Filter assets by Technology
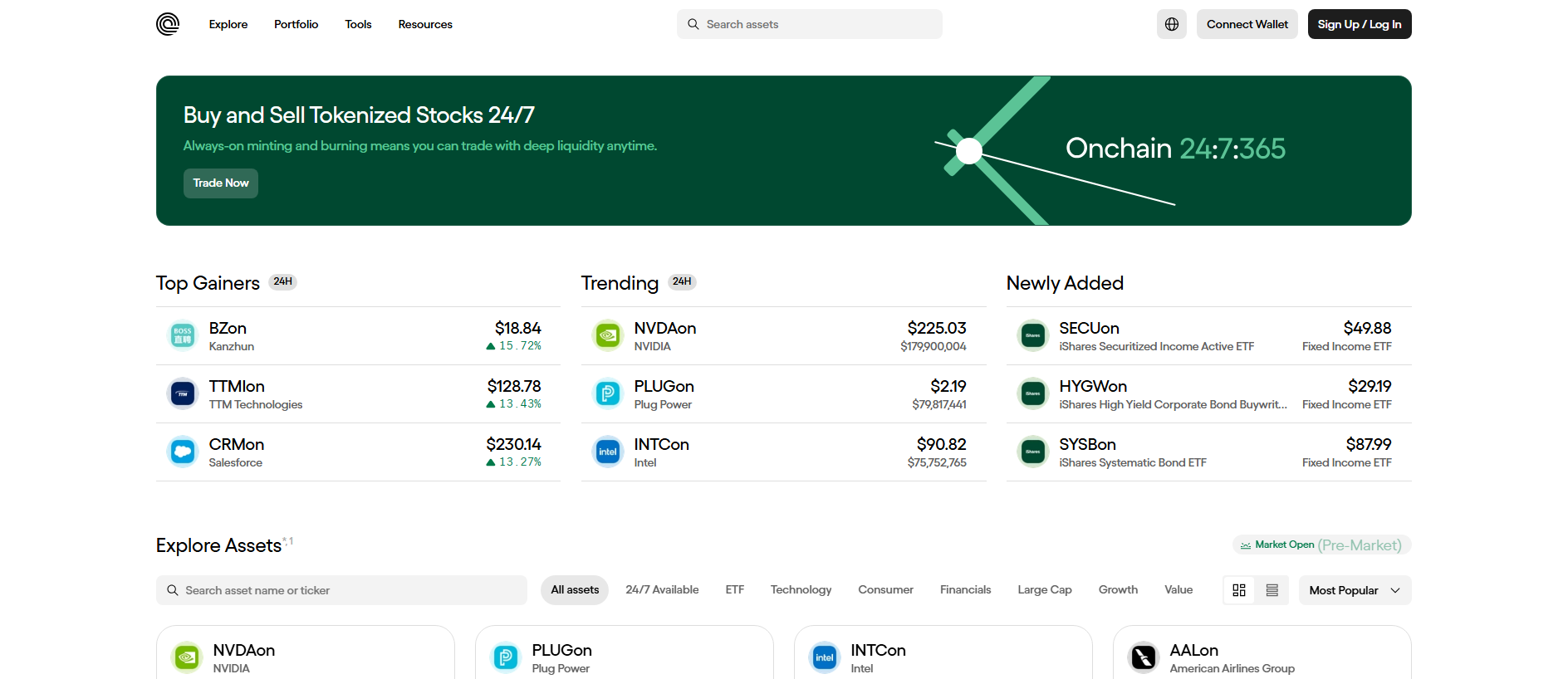Screen dimensions: 1568x679 coord(801,590)
